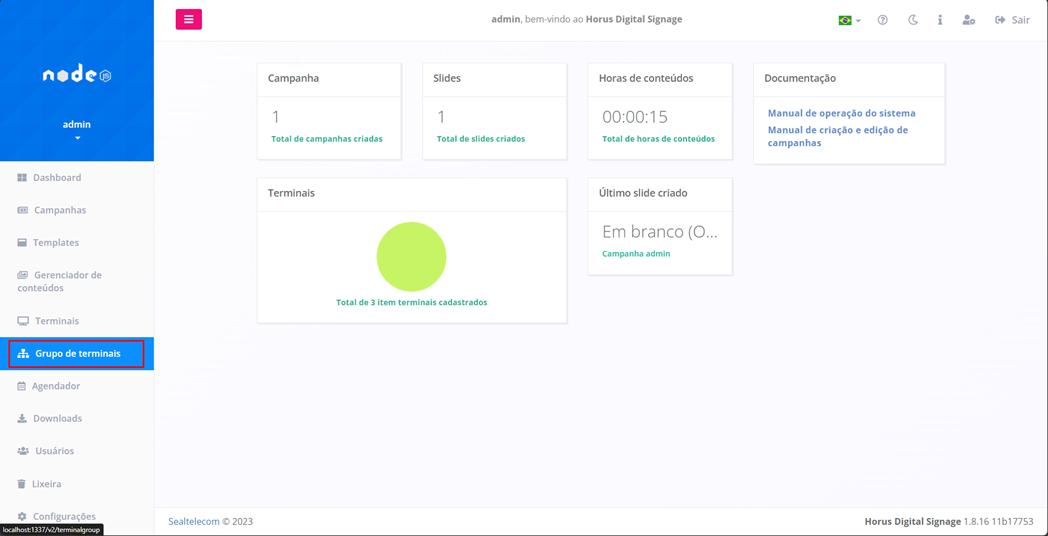The width and height of the screenshot is (1048, 536).
Task: Open the Sealtelecom footer link
Action: [193, 522]
